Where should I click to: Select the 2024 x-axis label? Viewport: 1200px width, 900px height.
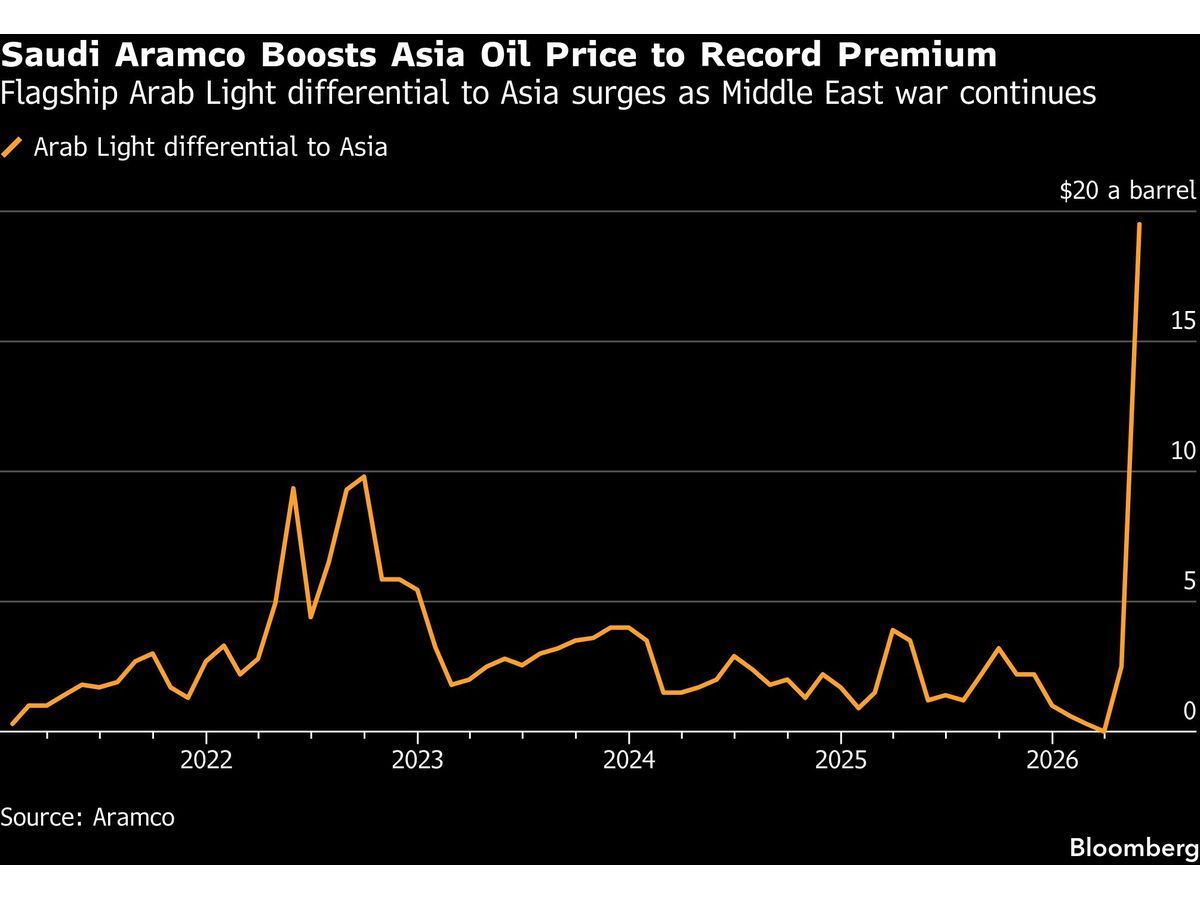tap(628, 761)
